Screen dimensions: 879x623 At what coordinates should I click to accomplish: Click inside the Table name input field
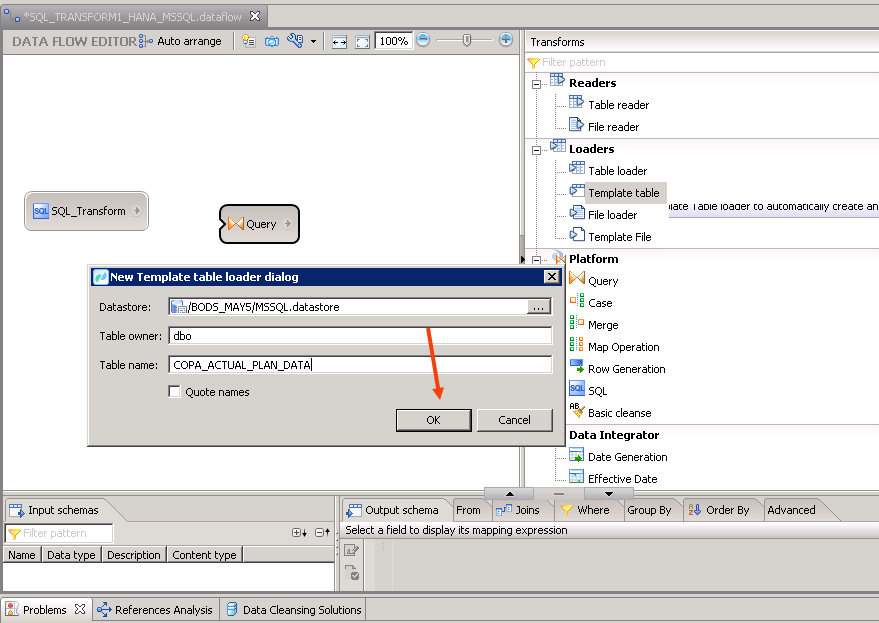click(350, 364)
